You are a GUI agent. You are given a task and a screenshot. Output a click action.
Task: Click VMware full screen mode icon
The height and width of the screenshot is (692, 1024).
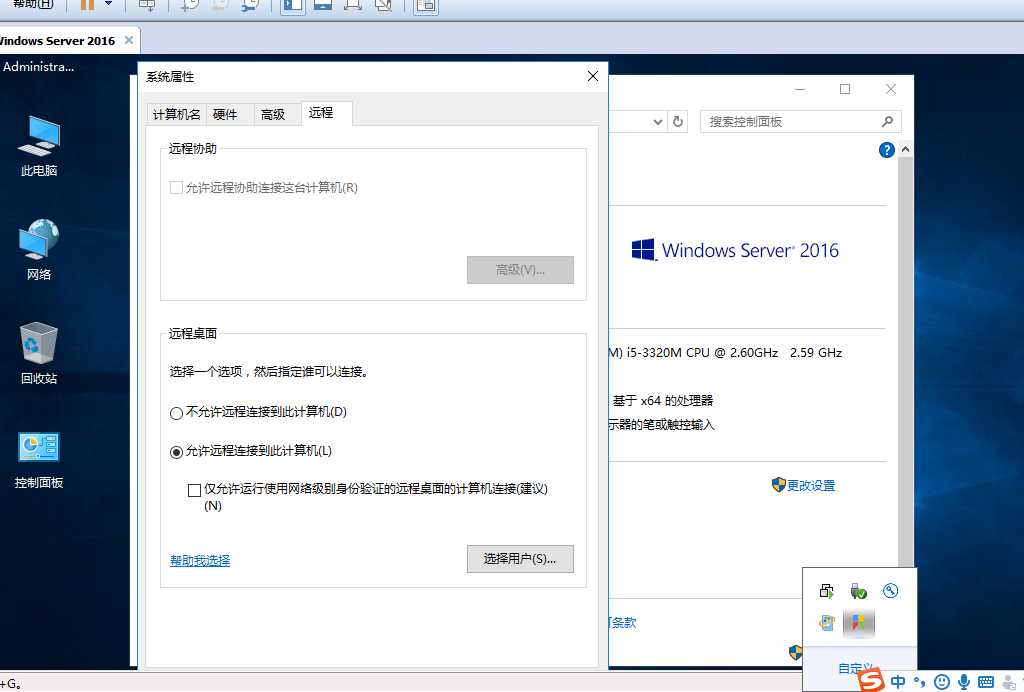pos(353,5)
